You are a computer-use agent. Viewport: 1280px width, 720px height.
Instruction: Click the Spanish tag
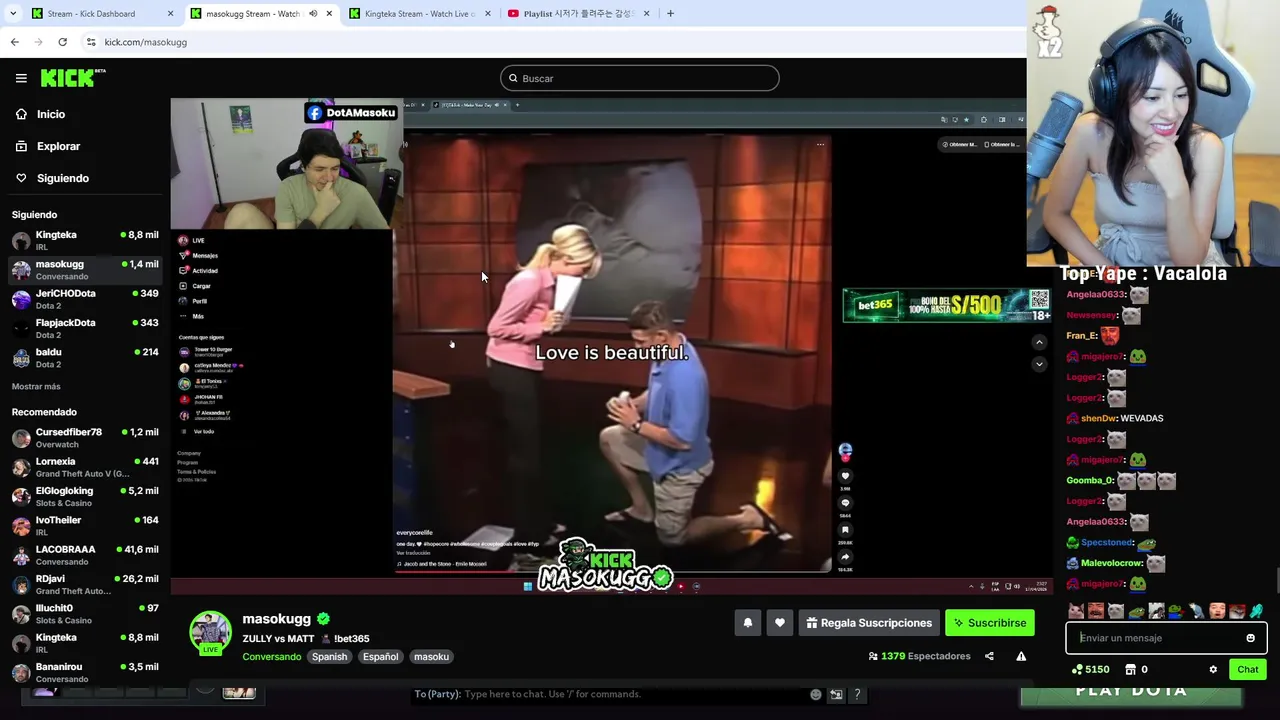[x=329, y=657]
